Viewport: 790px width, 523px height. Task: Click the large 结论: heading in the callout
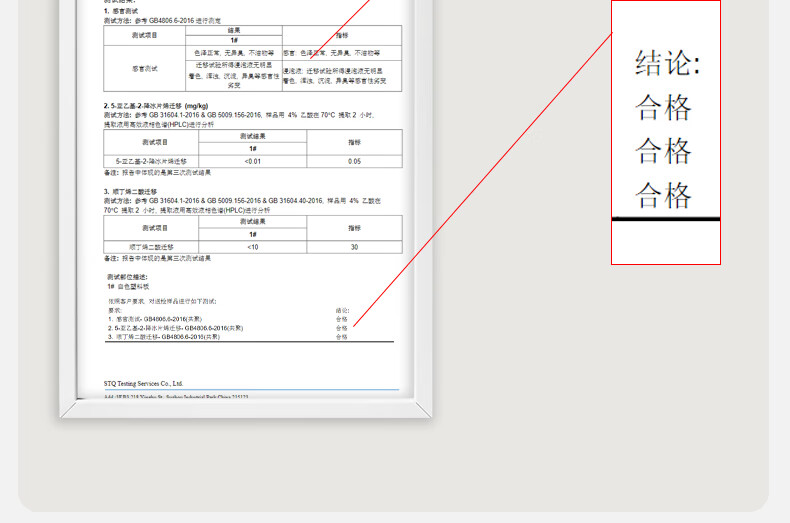pyautogui.click(x=667, y=63)
